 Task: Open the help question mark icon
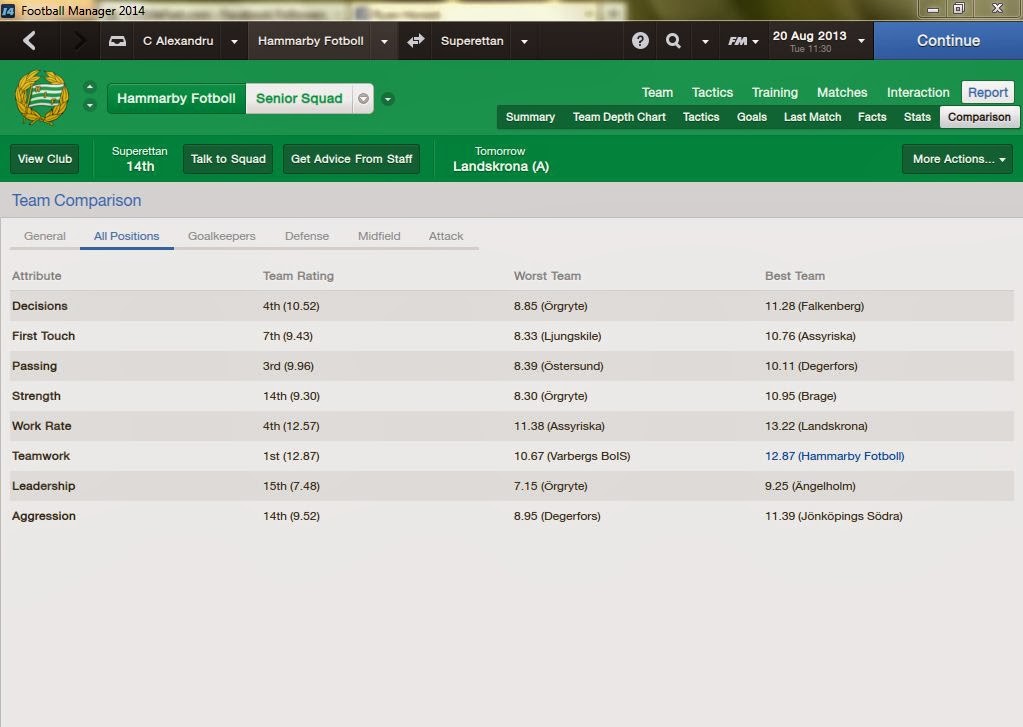coord(640,41)
